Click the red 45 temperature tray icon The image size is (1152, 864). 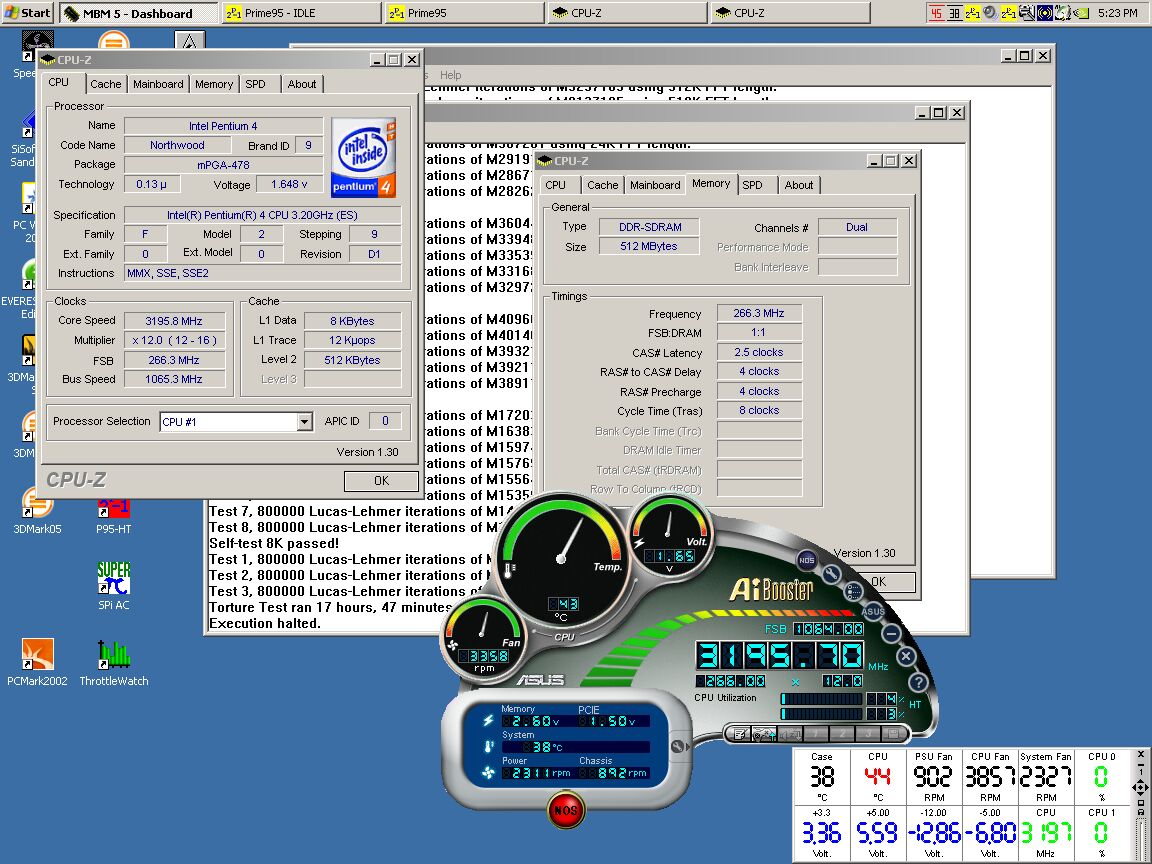click(936, 12)
